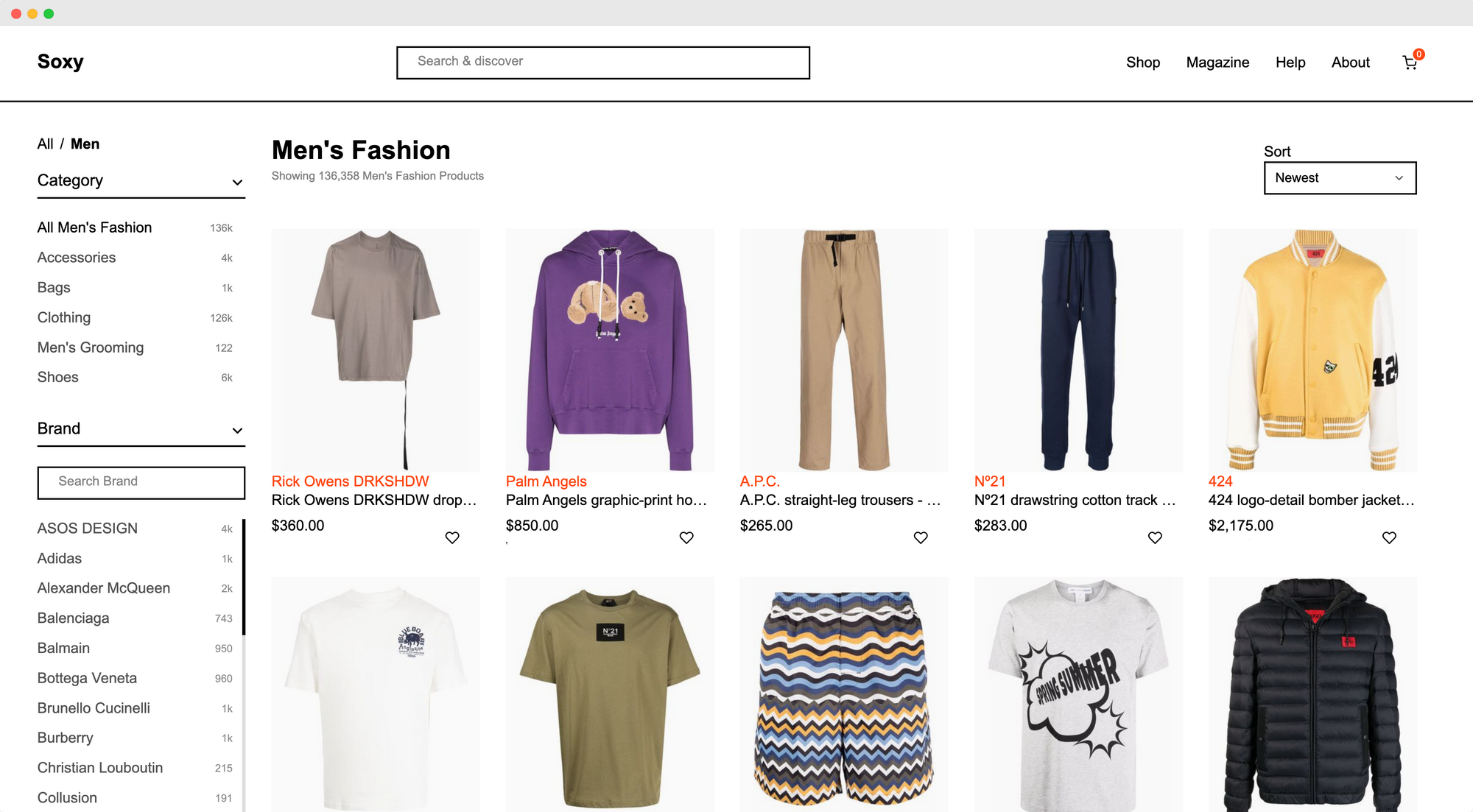
Task: Collapse the Category filter chevron
Action: tap(237, 182)
